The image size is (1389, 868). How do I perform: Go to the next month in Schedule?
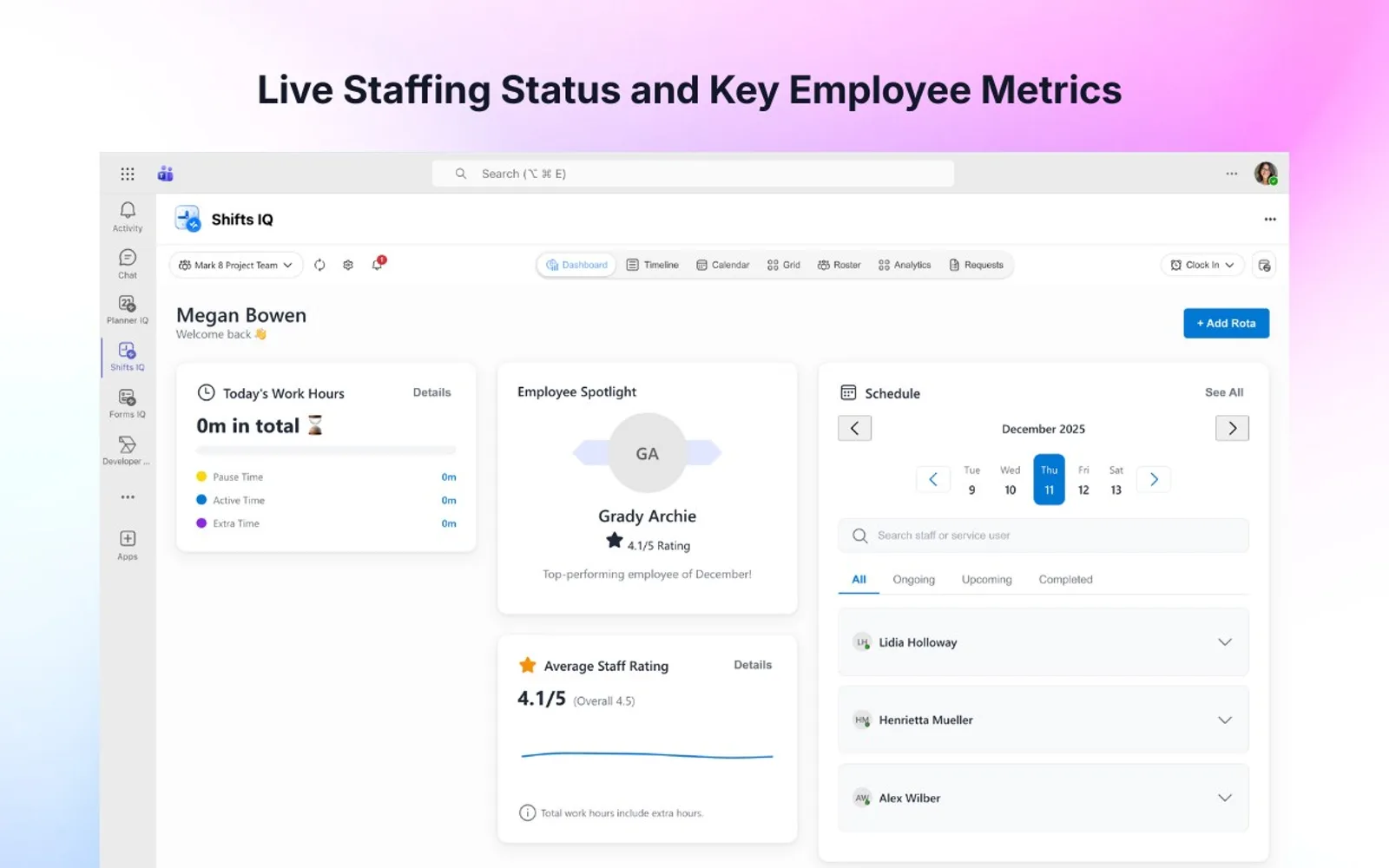point(1232,428)
